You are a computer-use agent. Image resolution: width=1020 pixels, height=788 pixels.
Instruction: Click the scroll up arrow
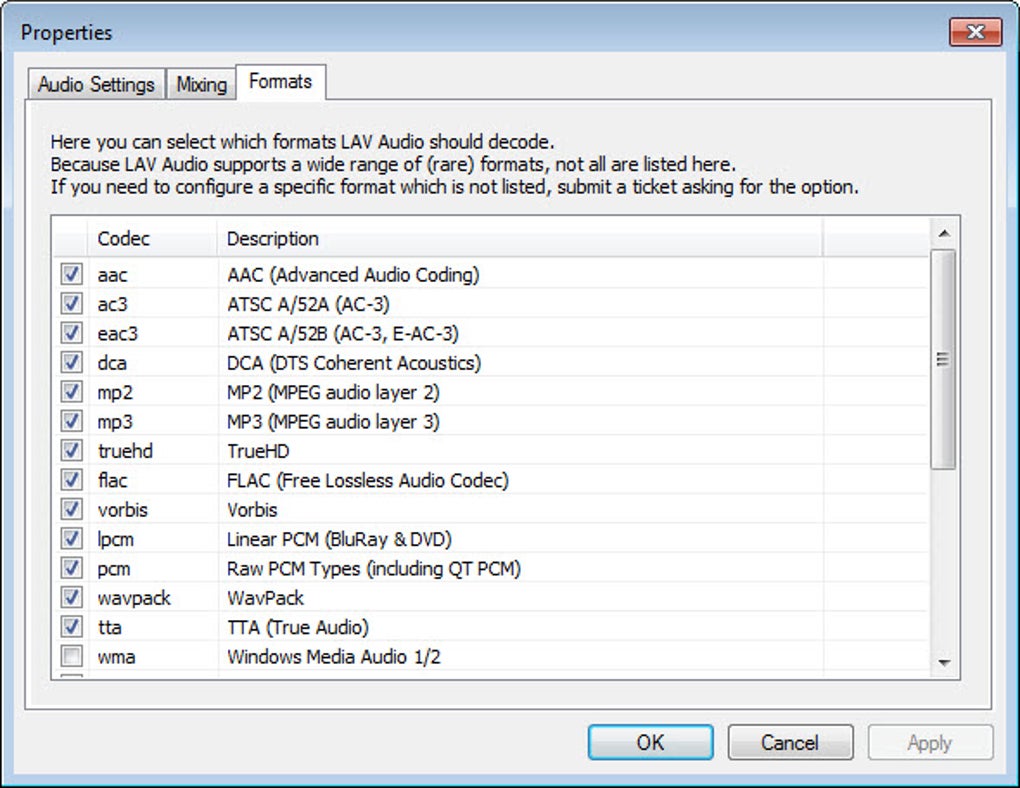point(943,234)
